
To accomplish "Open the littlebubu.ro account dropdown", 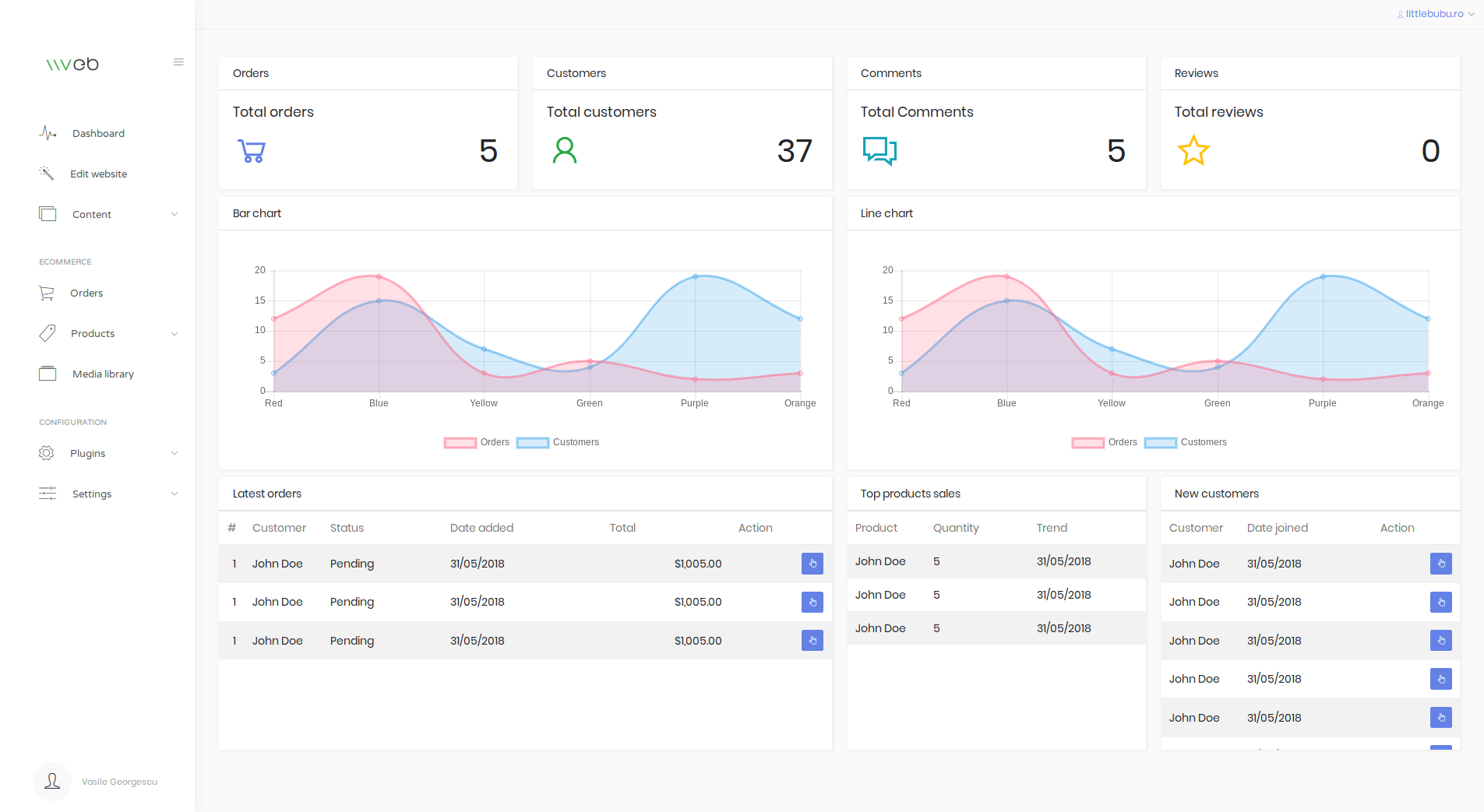I will [x=1434, y=13].
